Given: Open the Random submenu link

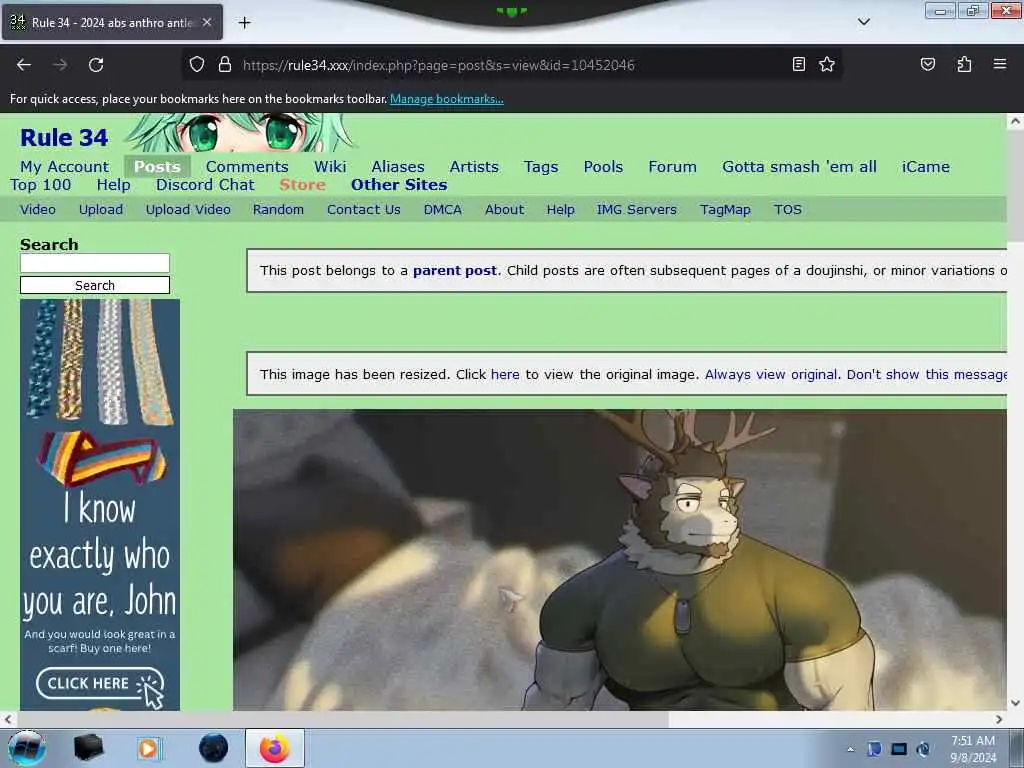Looking at the screenshot, I should (278, 210).
